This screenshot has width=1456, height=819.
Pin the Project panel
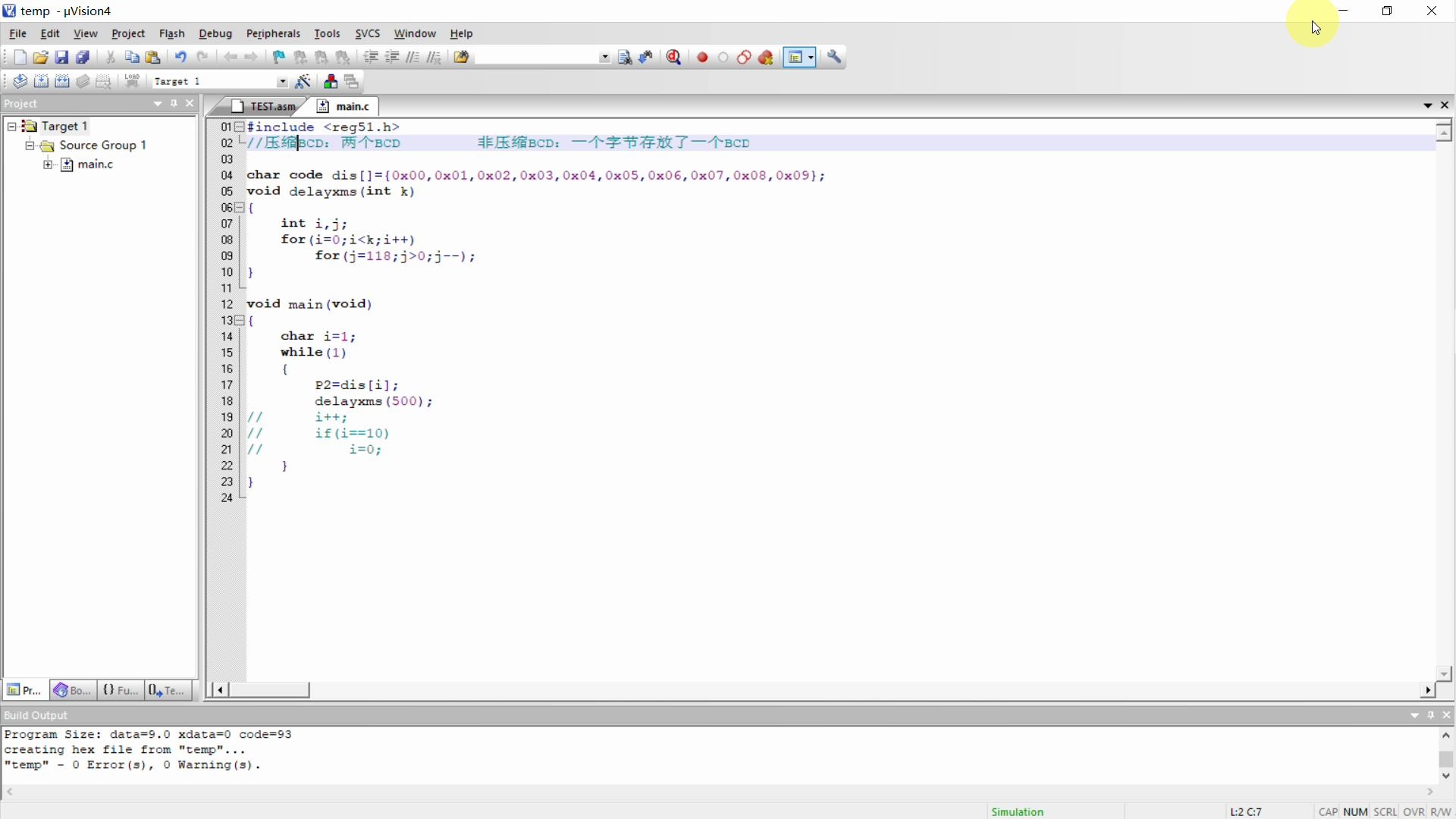[174, 104]
